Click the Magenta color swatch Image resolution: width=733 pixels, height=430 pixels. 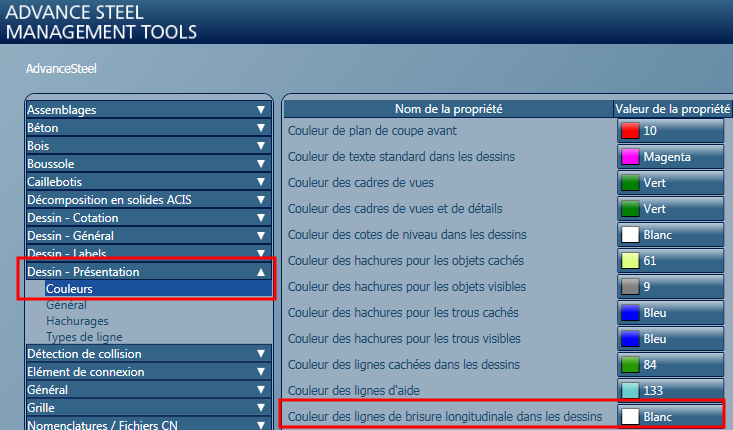(x=630, y=157)
